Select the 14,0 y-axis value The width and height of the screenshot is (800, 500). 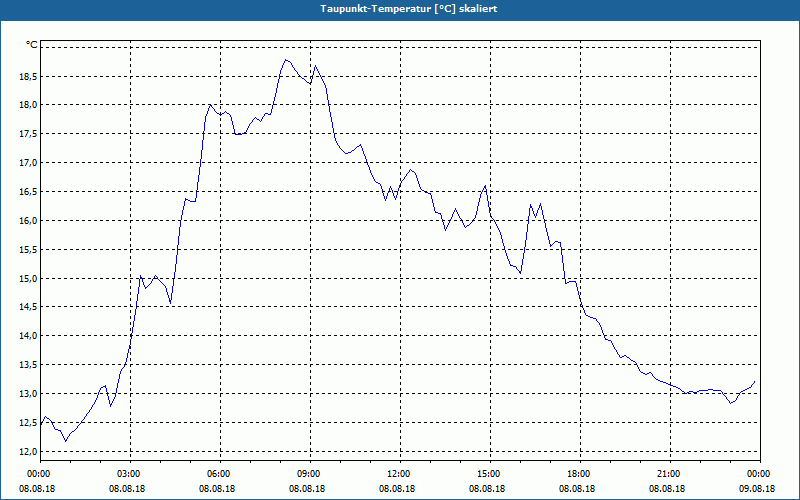point(27,336)
